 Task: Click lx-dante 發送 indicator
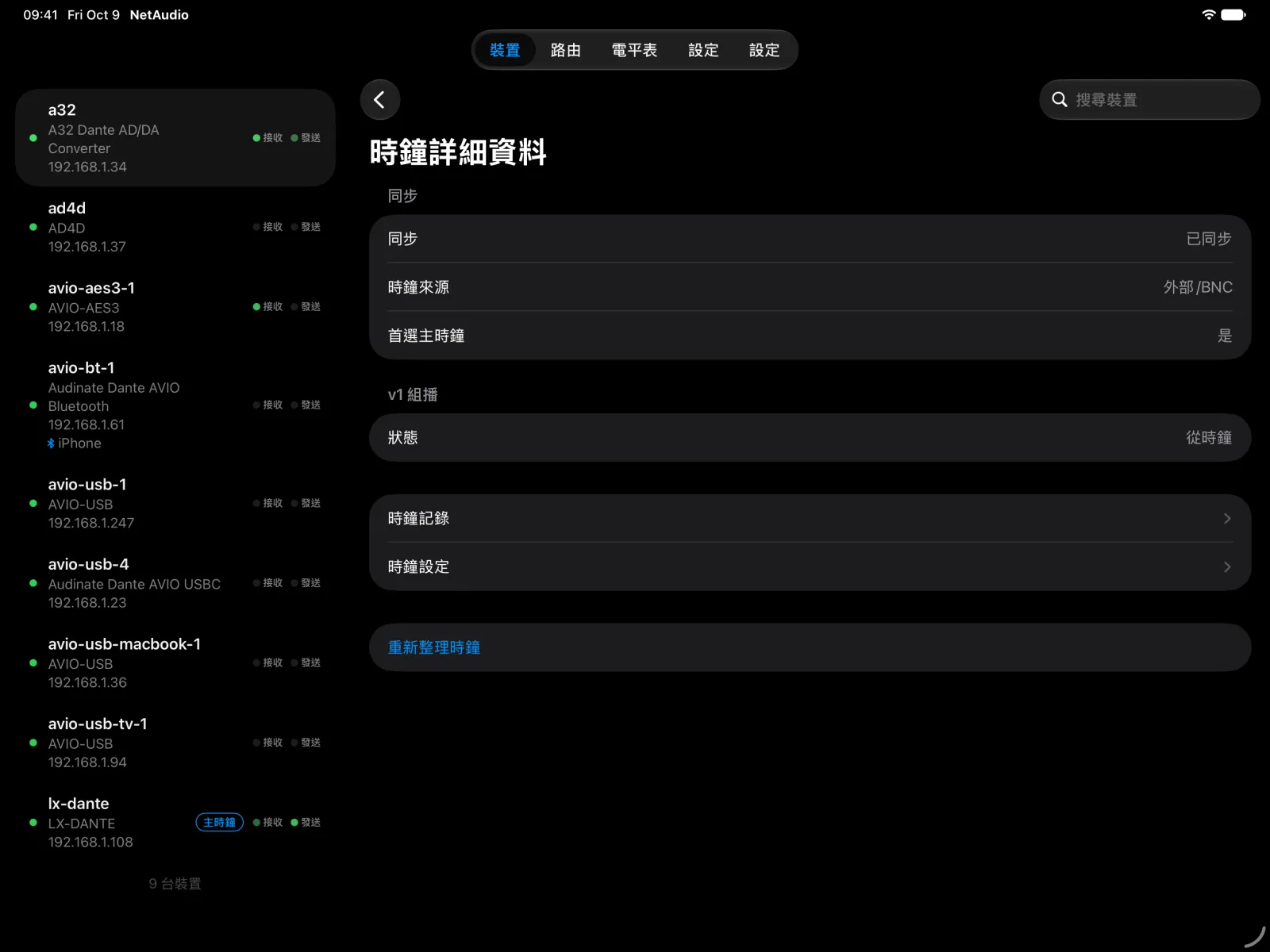tap(306, 823)
